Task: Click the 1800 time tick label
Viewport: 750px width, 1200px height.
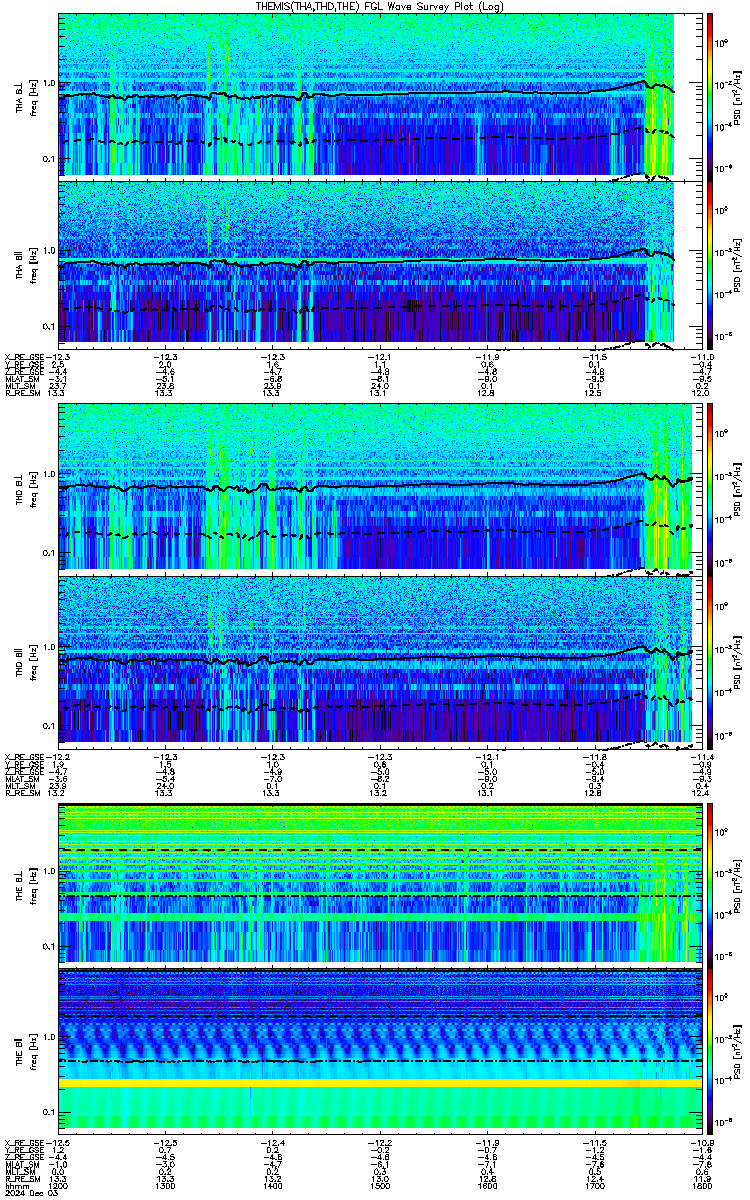Action: point(700,1185)
